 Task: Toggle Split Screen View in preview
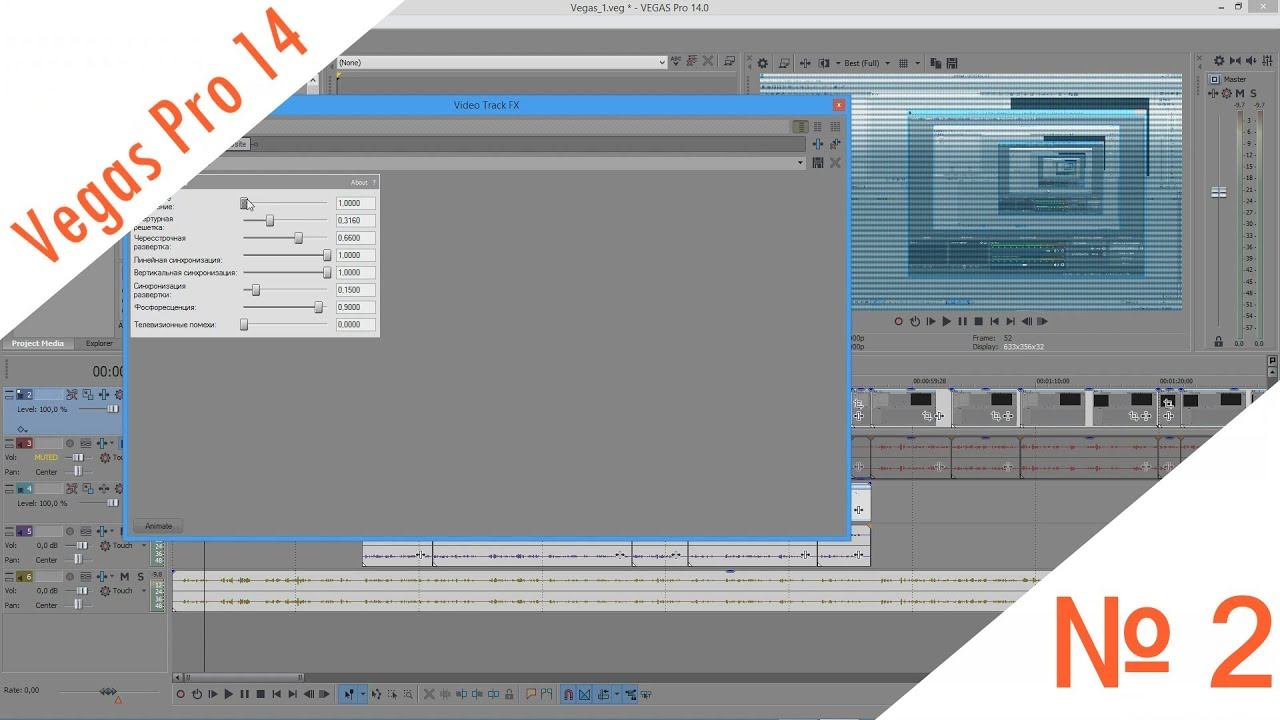tap(824, 63)
